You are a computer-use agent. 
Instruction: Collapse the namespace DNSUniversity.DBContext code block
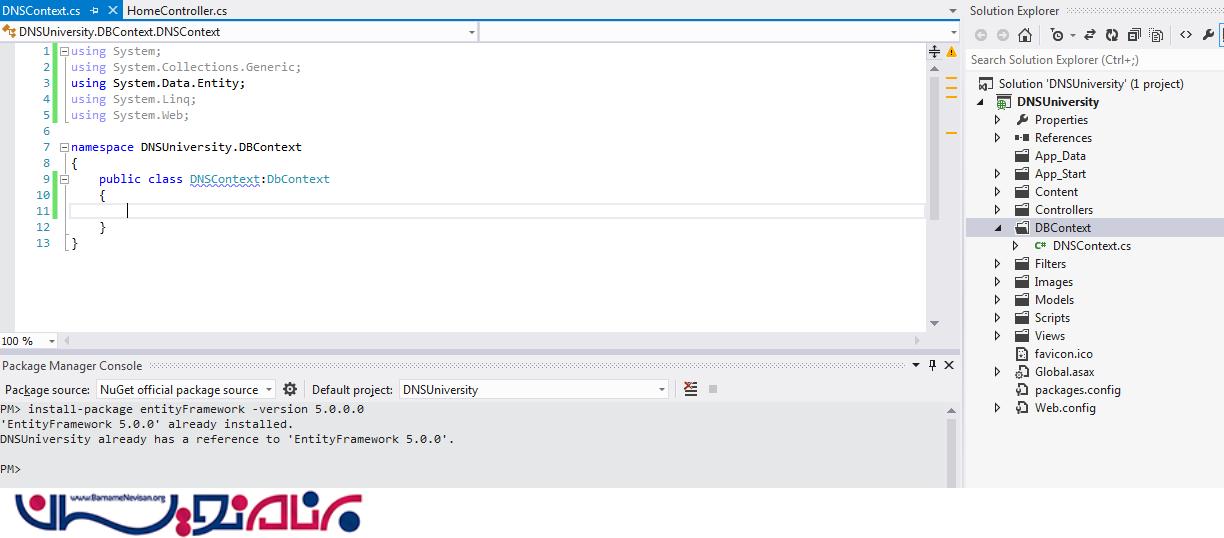pyautogui.click(x=64, y=147)
